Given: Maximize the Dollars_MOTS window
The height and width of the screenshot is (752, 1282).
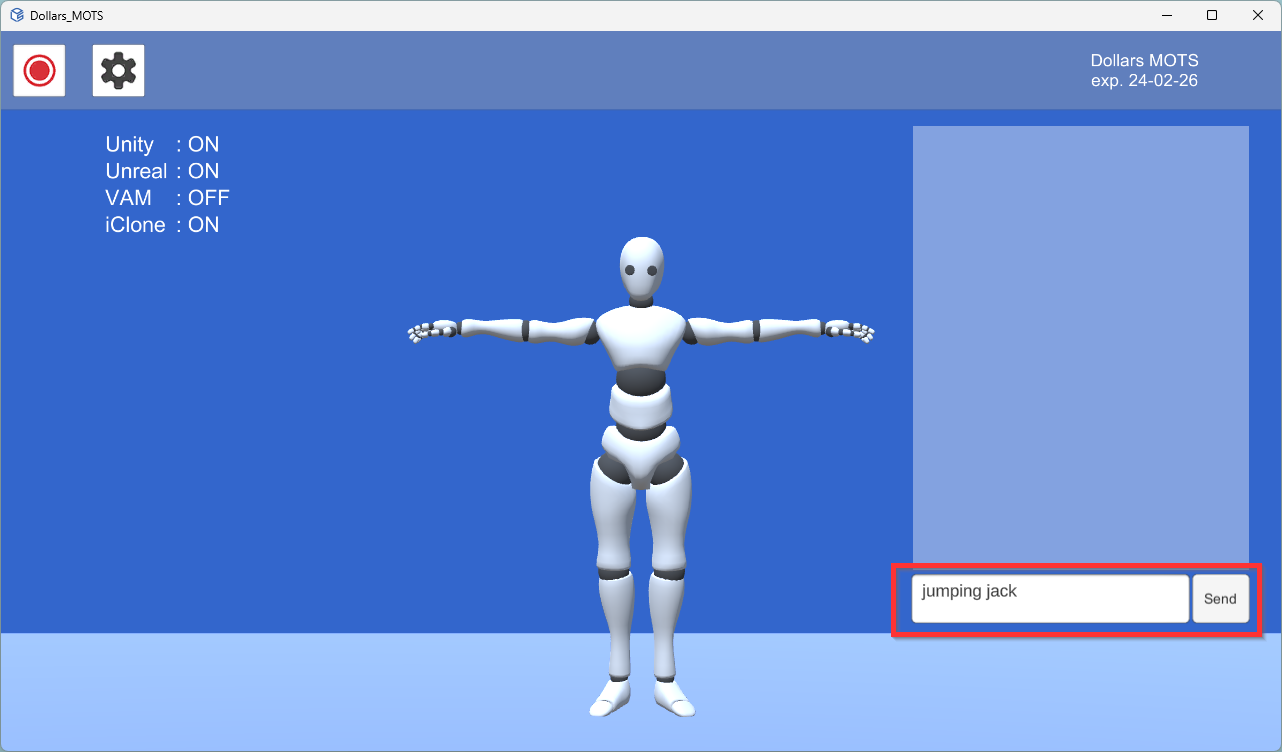Looking at the screenshot, I should pos(1212,15).
